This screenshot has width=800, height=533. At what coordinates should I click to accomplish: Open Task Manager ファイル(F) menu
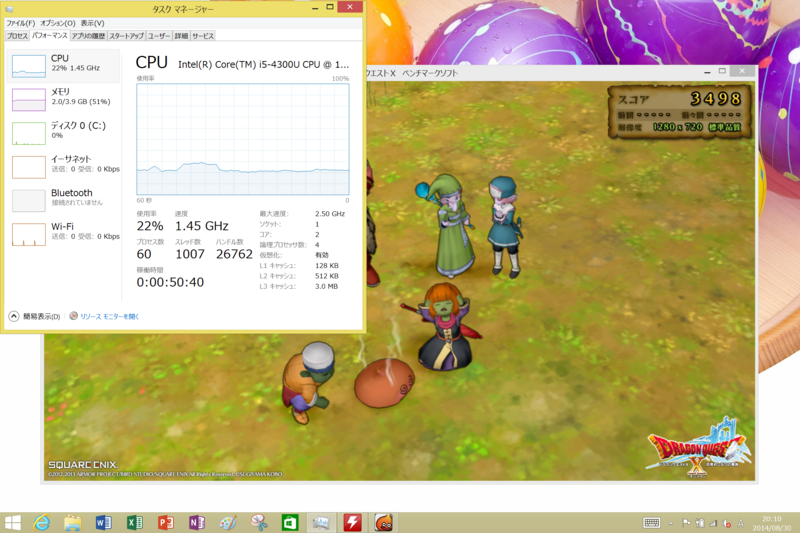(x=20, y=23)
